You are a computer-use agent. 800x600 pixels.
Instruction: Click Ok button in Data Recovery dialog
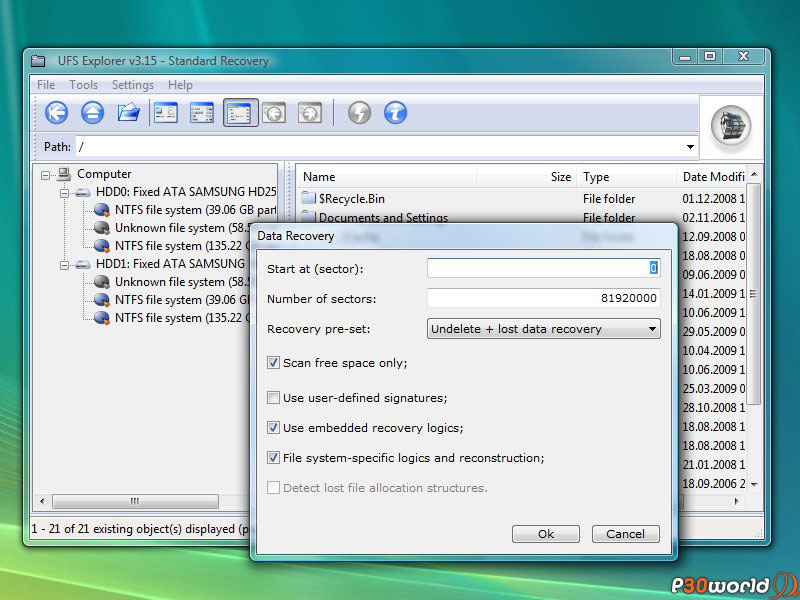click(x=545, y=534)
